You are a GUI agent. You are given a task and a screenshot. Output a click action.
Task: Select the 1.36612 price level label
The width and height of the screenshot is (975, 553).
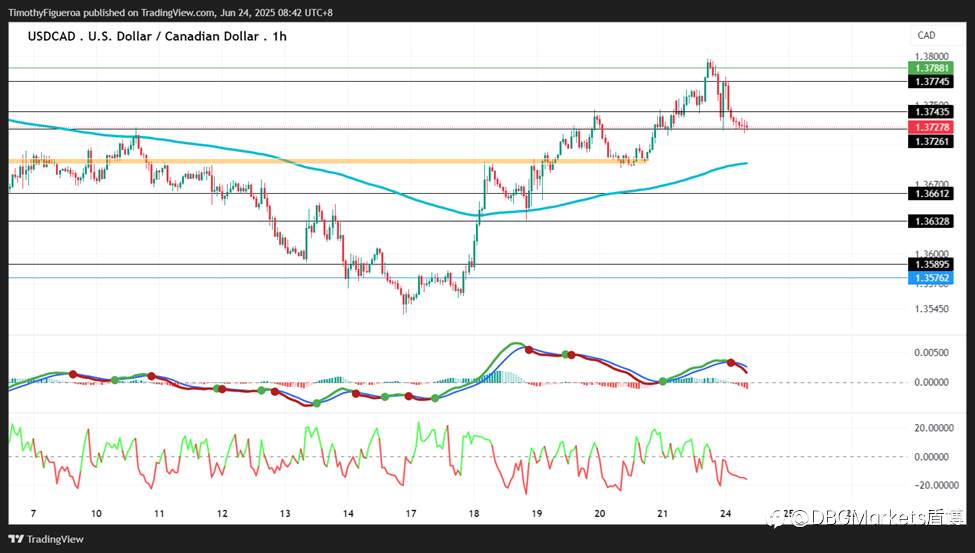tap(931, 193)
